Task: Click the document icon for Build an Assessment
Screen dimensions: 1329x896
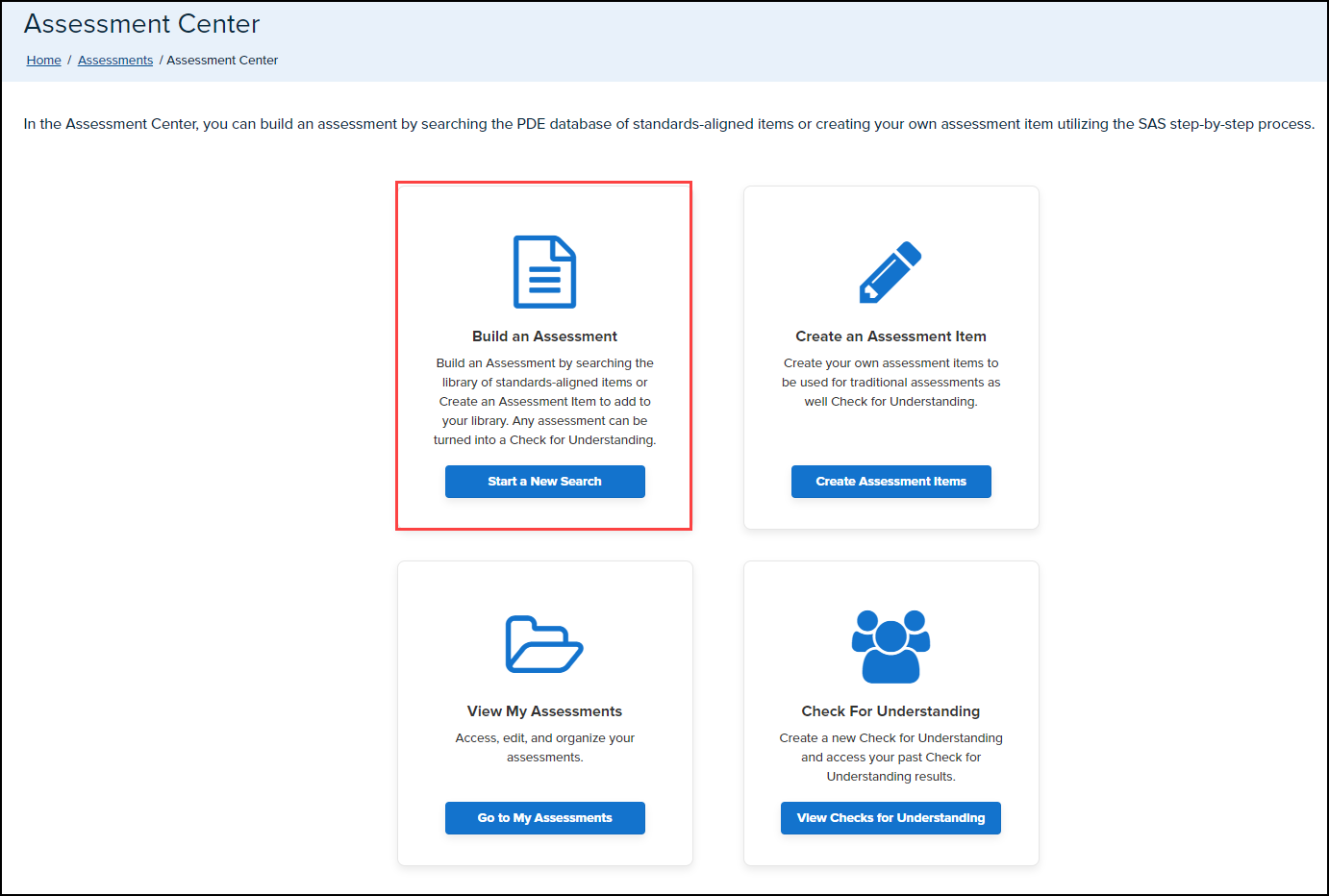Action: point(544,272)
